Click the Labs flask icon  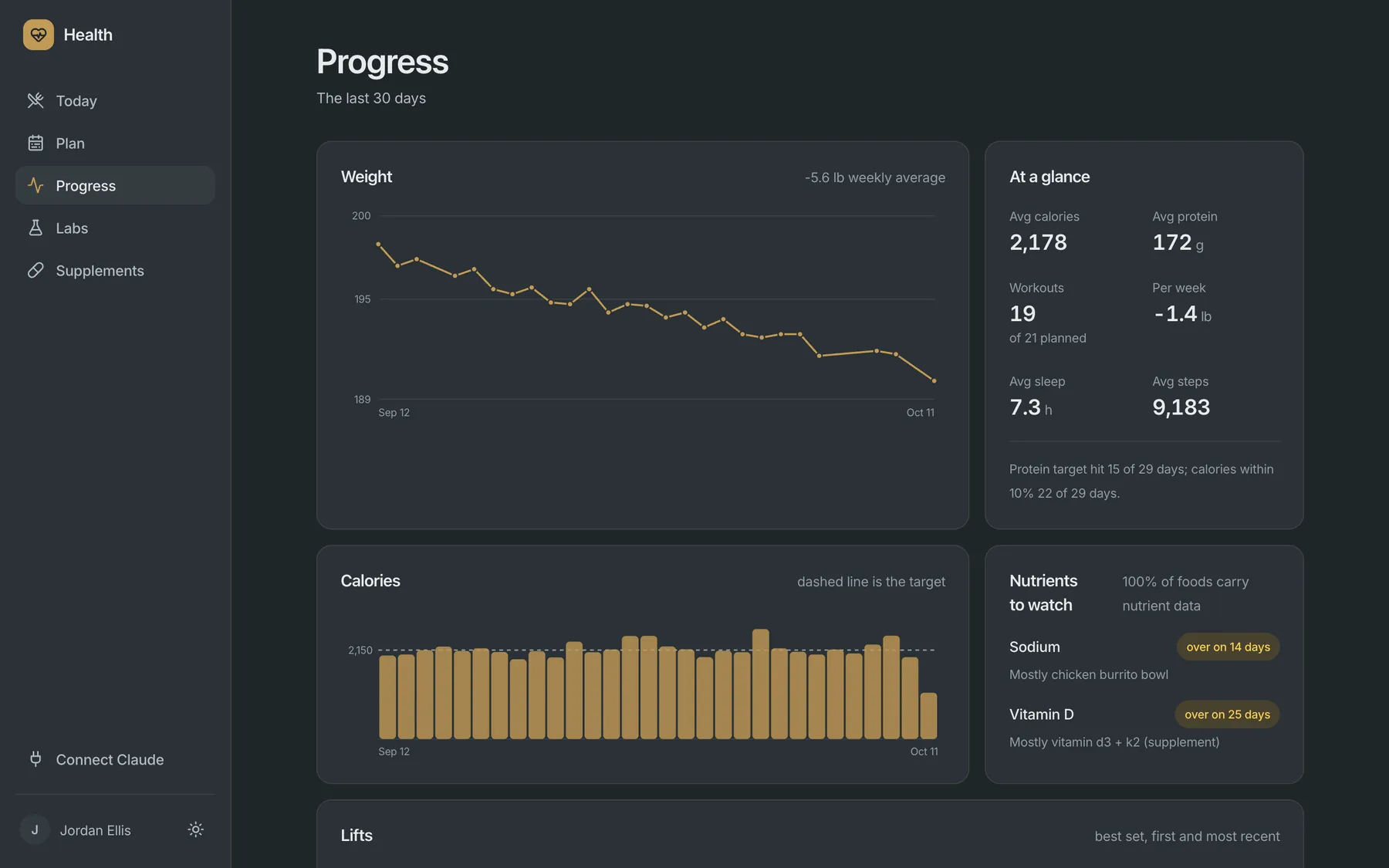click(35, 228)
